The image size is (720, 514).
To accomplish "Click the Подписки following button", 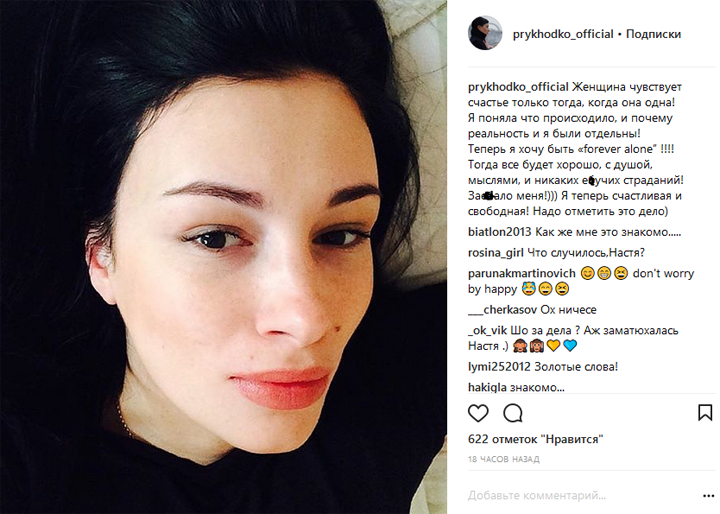I will click(x=653, y=34).
